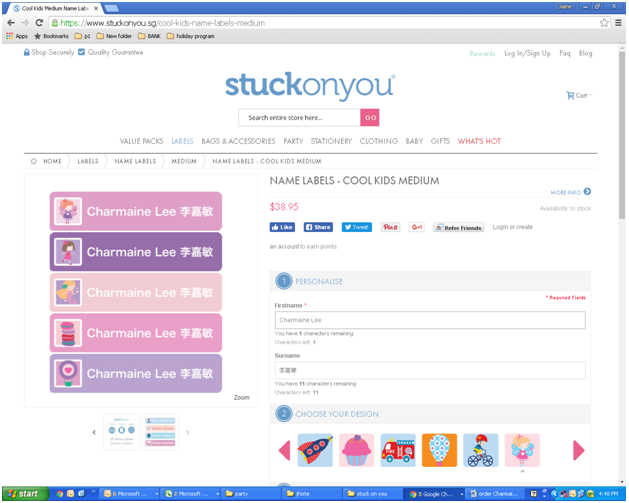629x503 pixels.
Task: Open the Bookmarks star folder
Action: pos(51,36)
